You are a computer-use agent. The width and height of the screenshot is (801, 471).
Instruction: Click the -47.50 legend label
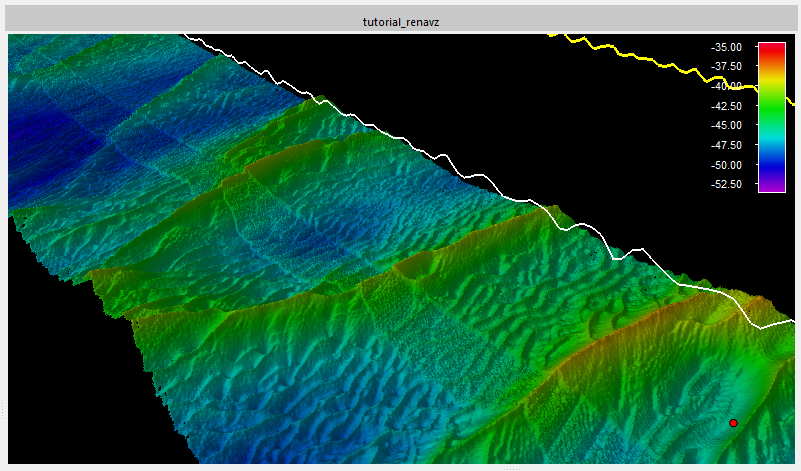point(726,145)
